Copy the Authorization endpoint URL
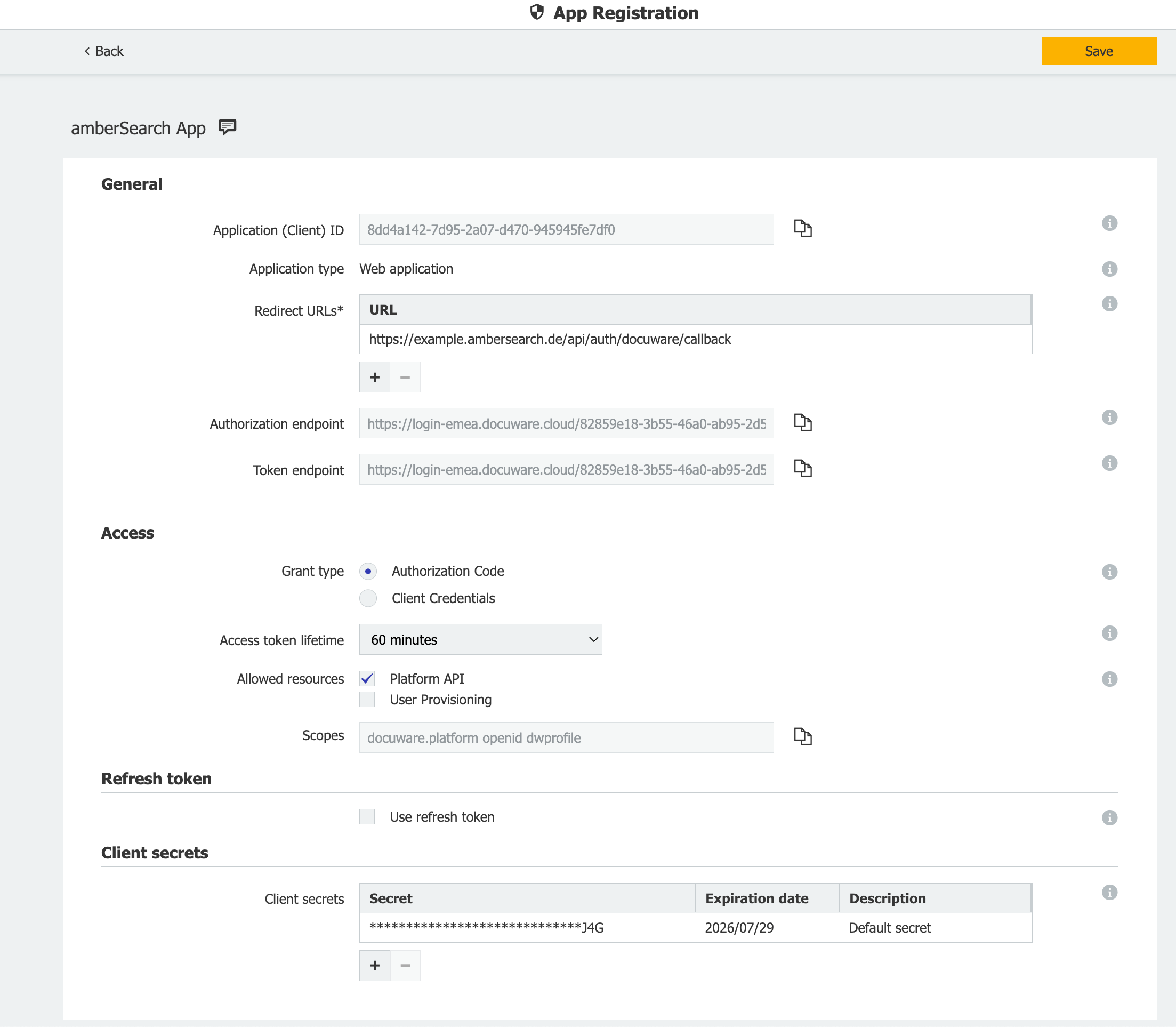 802,422
